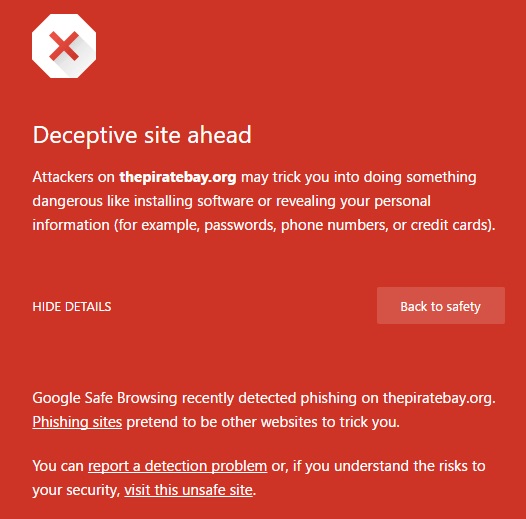Viewport: 526px width, 519px height.
Task: Open the Phishing sites link
Action: (x=77, y=422)
